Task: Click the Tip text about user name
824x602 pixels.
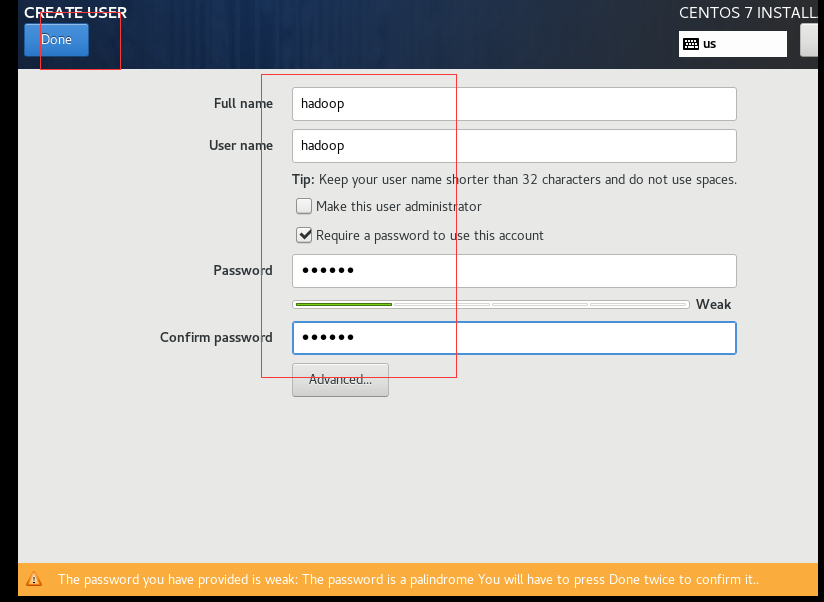Action: (x=514, y=180)
